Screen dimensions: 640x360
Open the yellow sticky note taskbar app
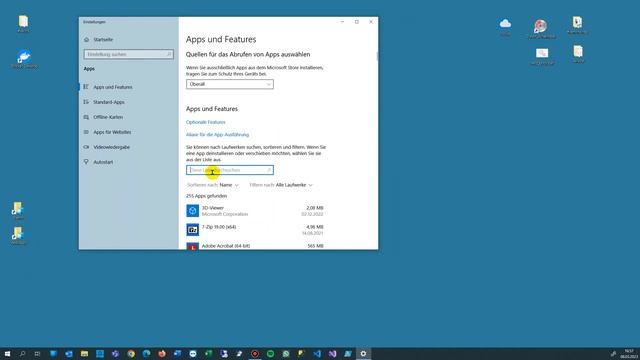(x=301, y=353)
